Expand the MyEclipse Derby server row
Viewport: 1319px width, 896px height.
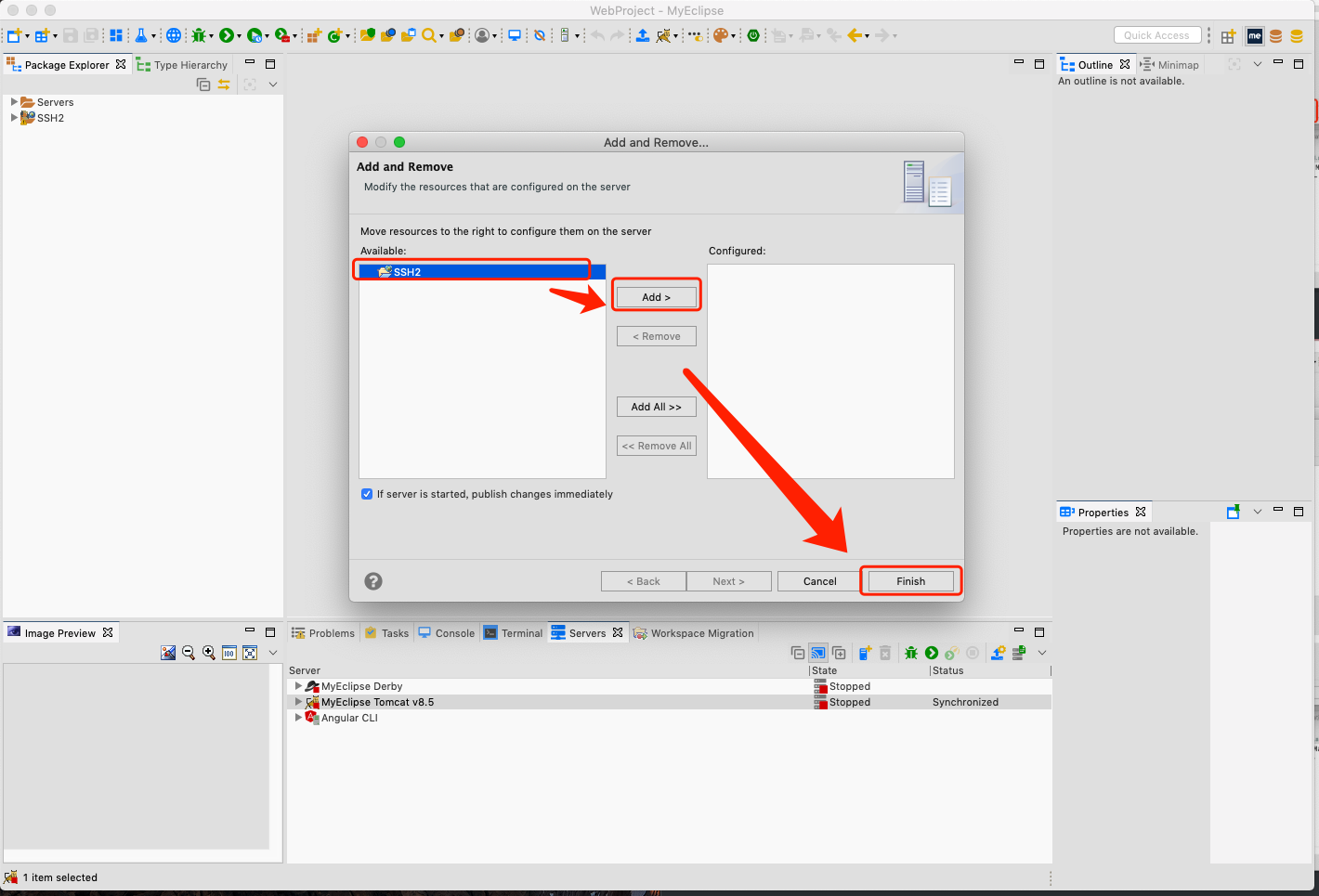click(x=298, y=686)
